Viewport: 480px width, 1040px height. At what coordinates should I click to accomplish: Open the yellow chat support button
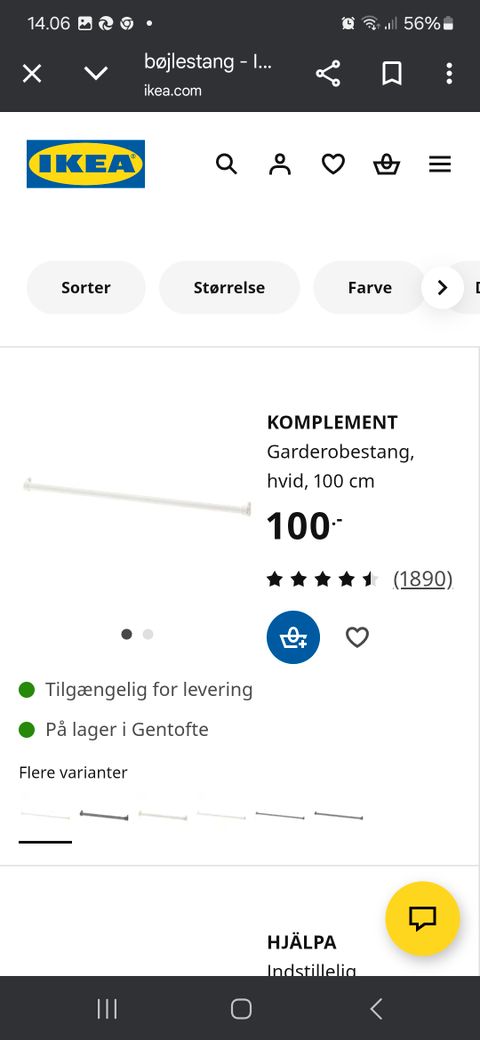pyautogui.click(x=422, y=918)
